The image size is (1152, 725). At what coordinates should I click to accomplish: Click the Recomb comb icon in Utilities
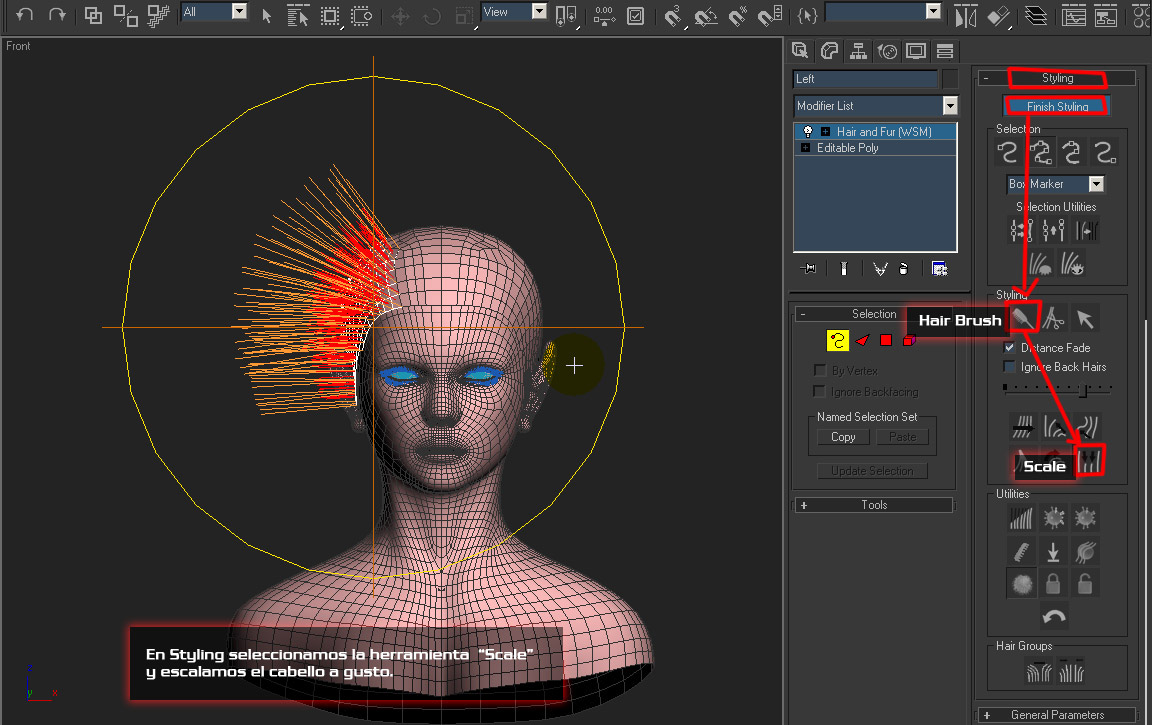pos(1021,550)
